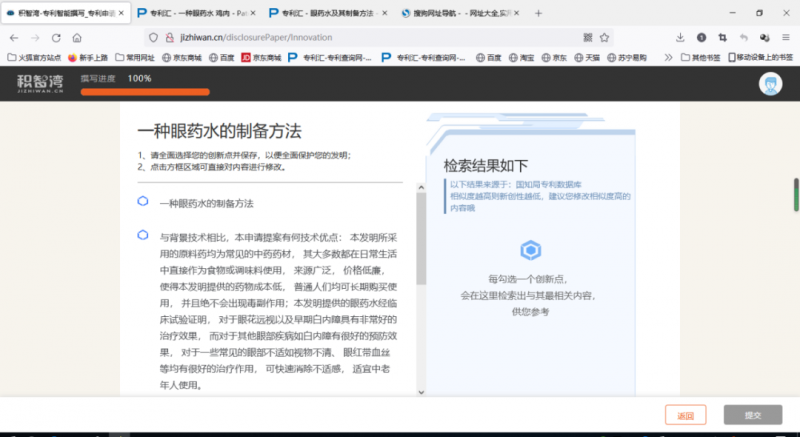Open the 其他书签 folder
The width and height of the screenshot is (800, 437).
pos(701,58)
